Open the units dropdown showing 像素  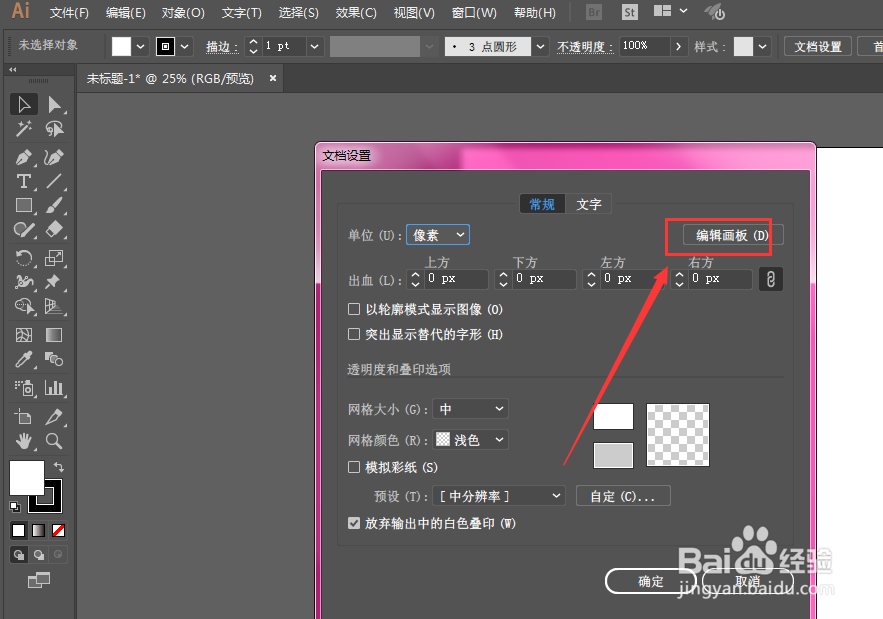(438, 235)
